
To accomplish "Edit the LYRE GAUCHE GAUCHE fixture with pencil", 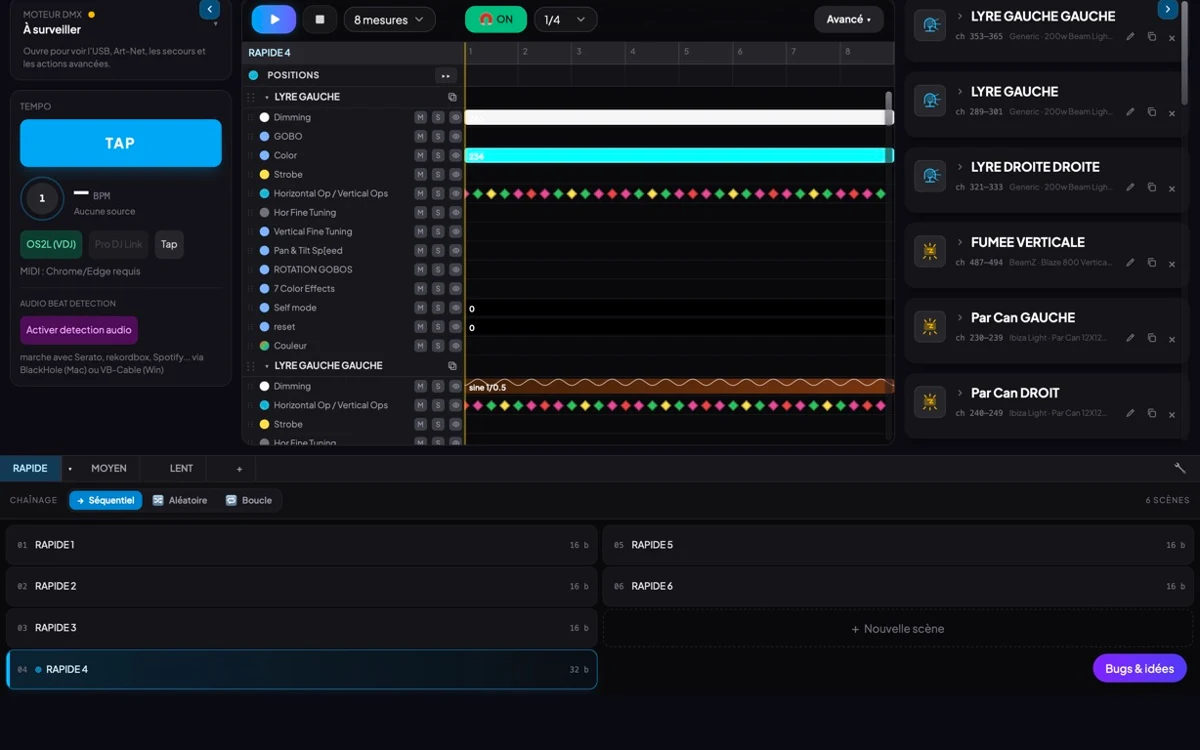I will coord(1130,37).
